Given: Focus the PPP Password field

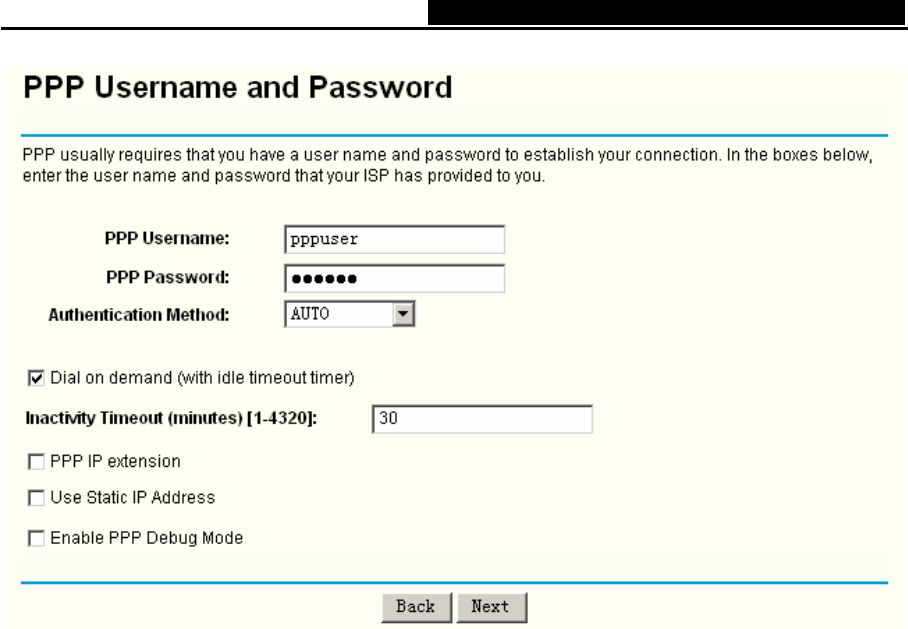Looking at the screenshot, I should 394,279.
